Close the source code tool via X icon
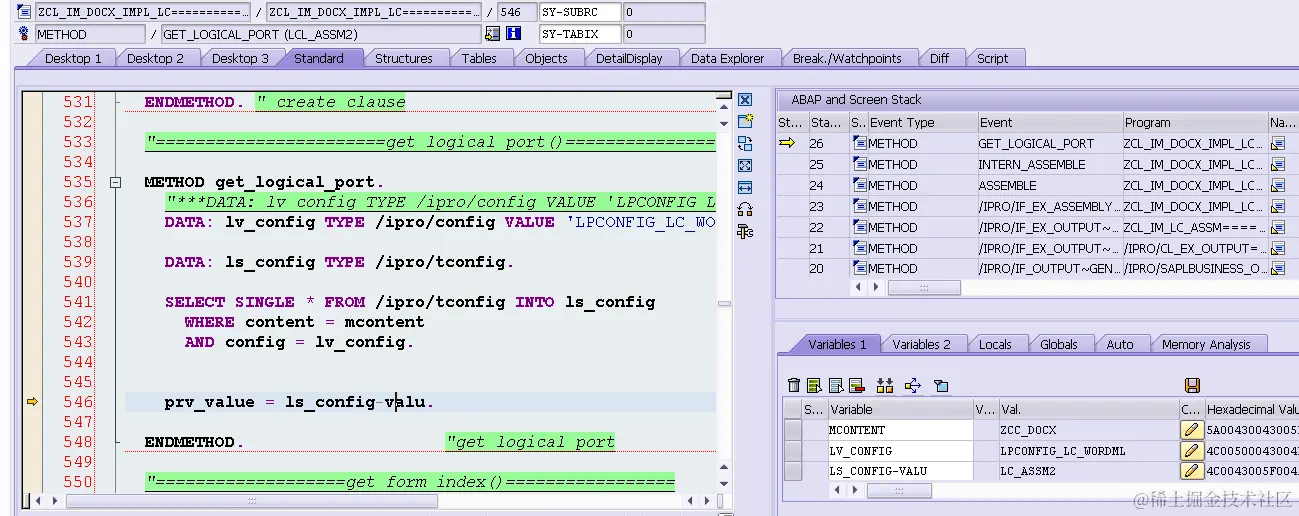 (745, 100)
